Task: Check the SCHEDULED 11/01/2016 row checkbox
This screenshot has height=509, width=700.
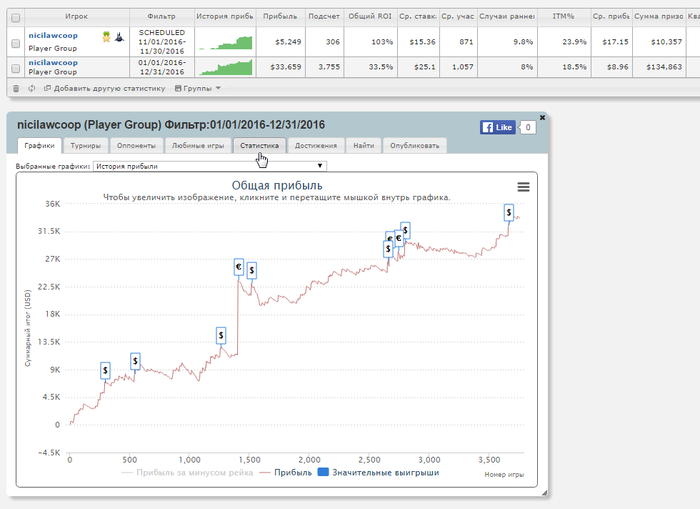Action: click(x=16, y=43)
